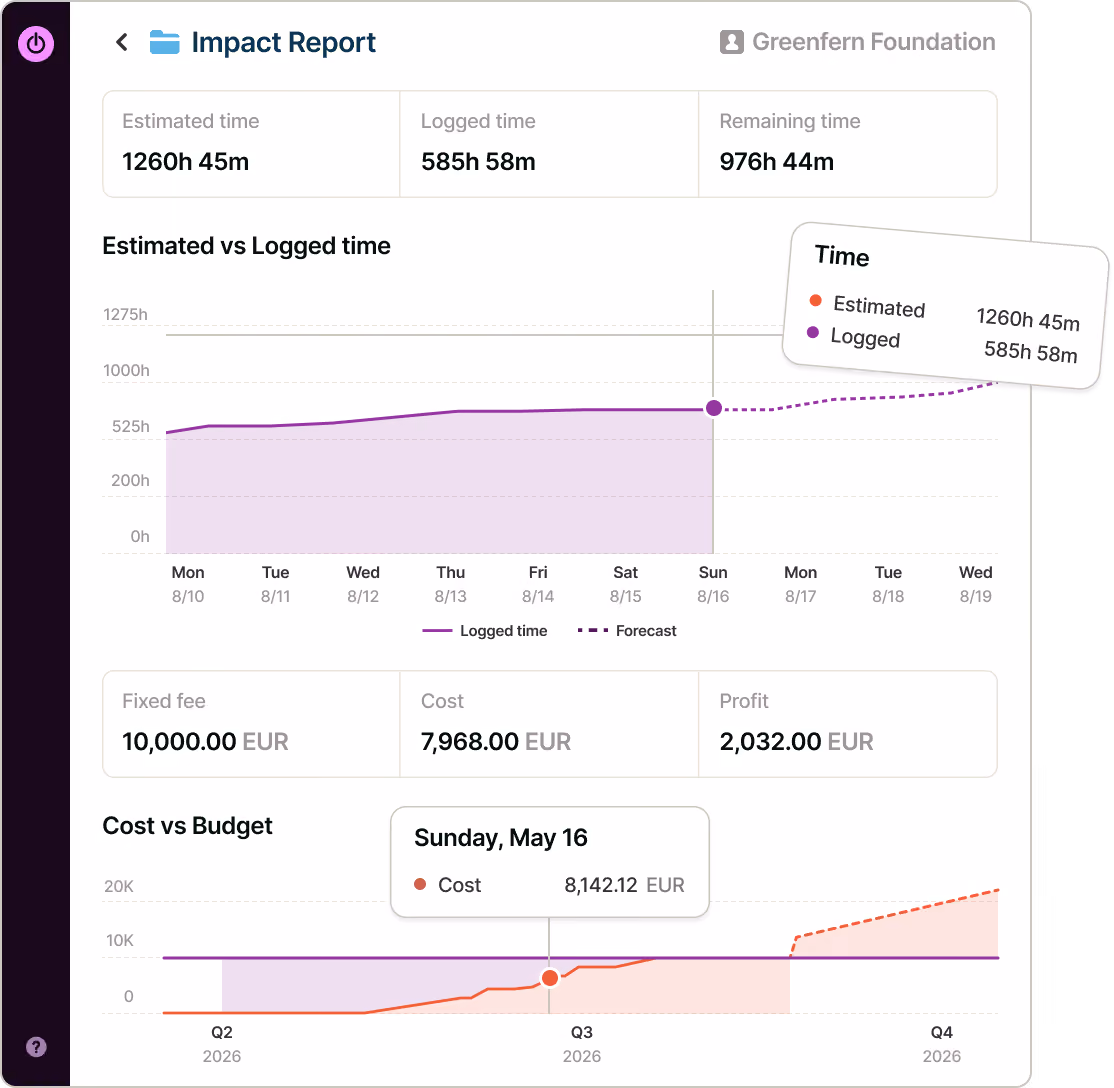
Task: Click the Remaining time summary card
Action: point(848,144)
